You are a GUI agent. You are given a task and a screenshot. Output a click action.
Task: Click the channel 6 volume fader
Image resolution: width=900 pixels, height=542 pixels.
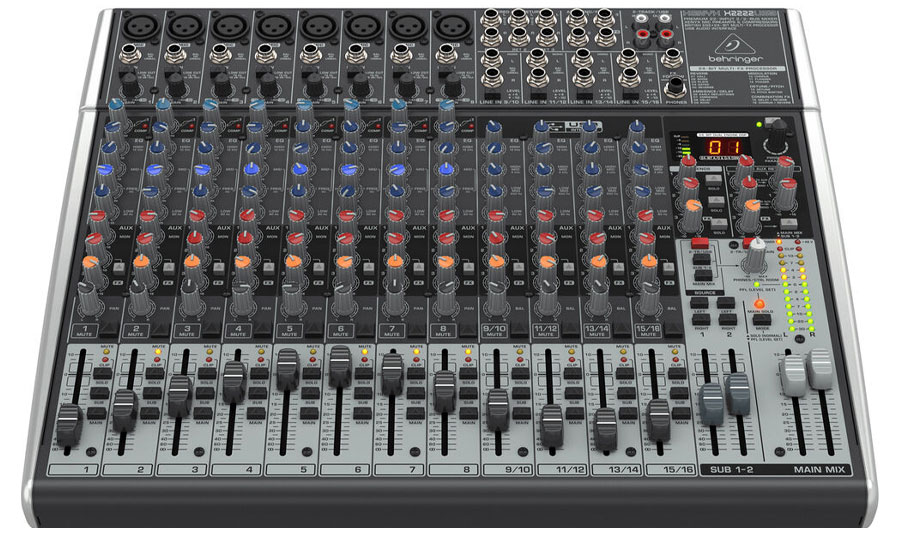340,366
